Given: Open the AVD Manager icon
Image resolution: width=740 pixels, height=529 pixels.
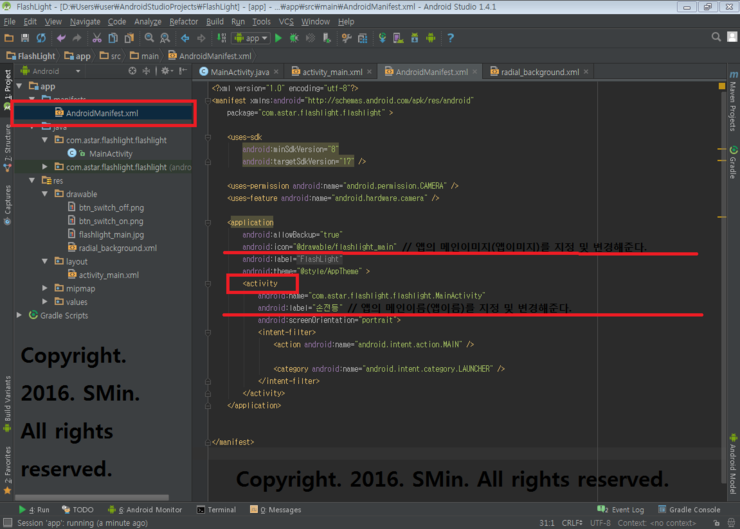Looking at the screenshot, I should click(x=398, y=38).
